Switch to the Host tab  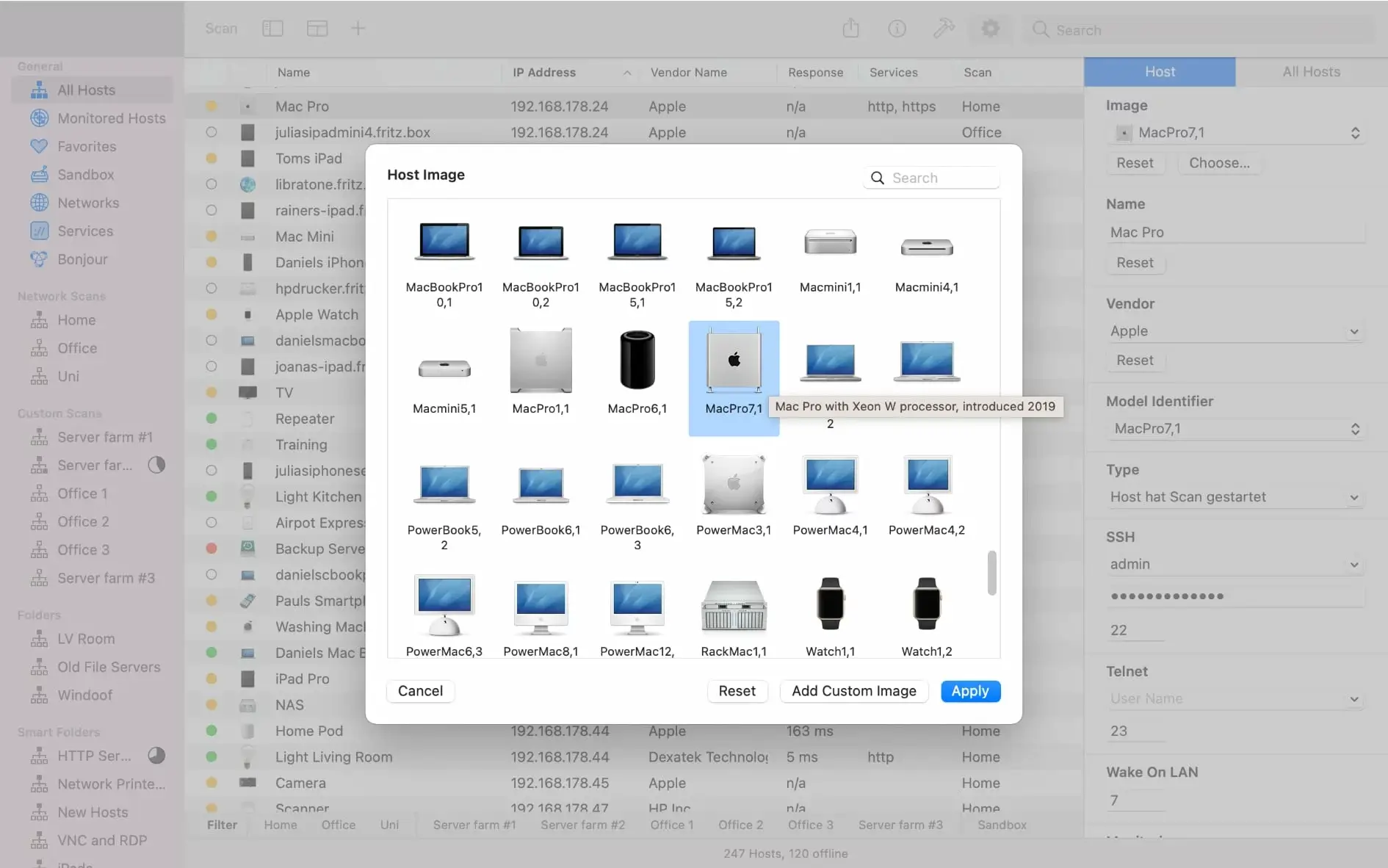coord(1160,72)
